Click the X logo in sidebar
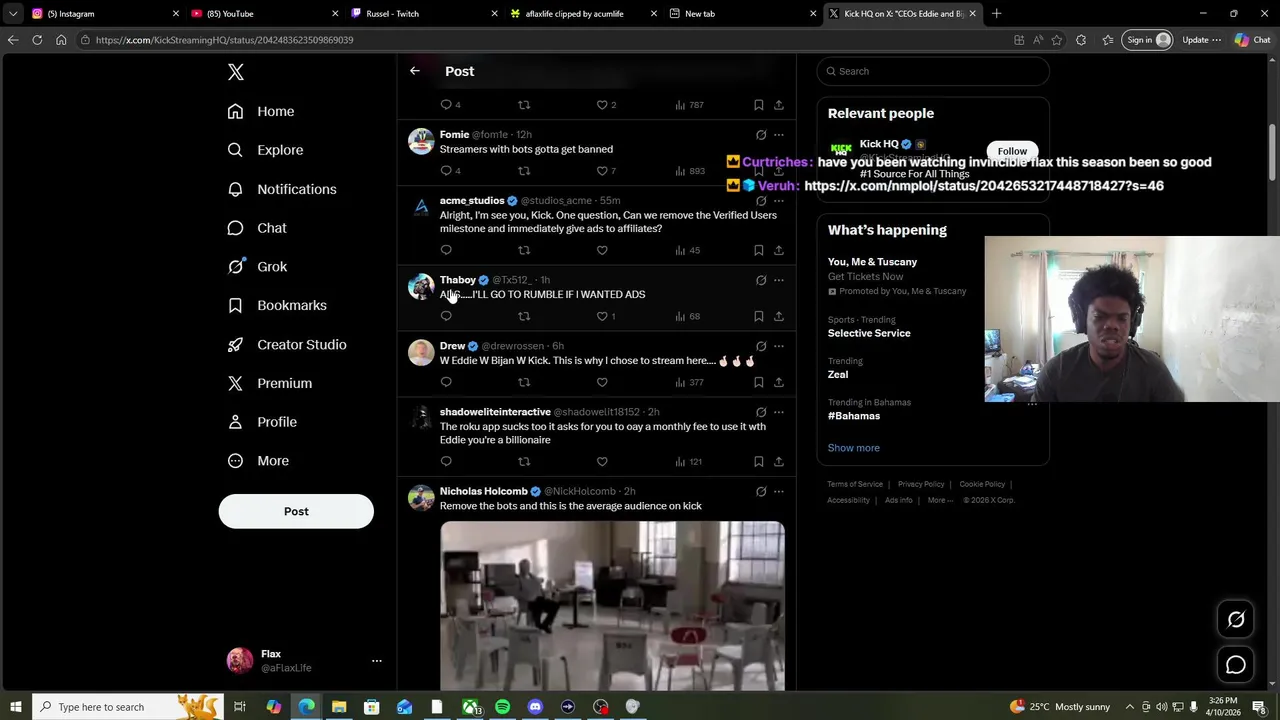This screenshot has width=1280, height=720. point(236,72)
